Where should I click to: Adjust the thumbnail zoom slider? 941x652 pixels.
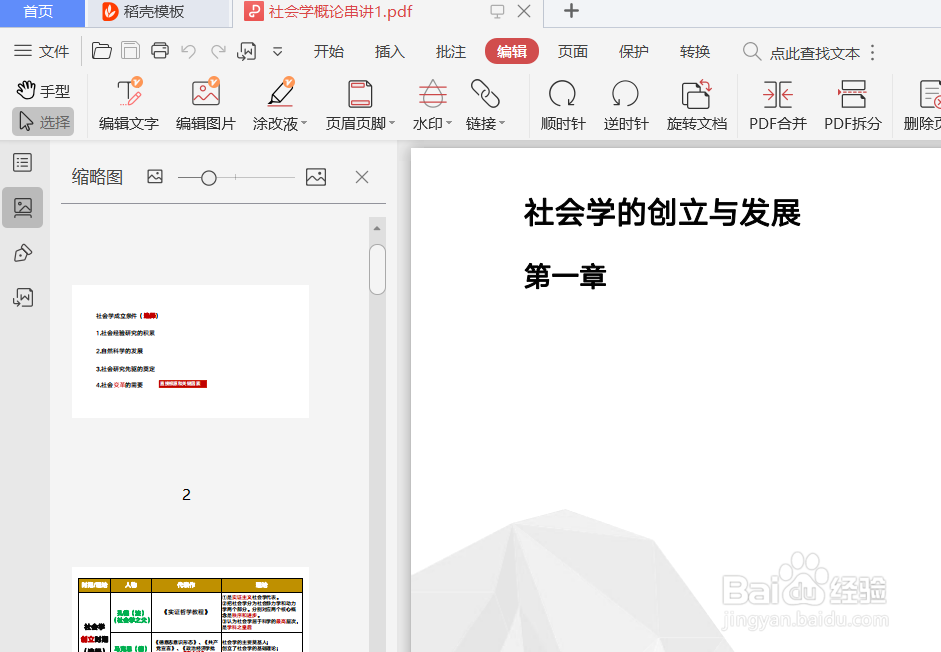[207, 177]
